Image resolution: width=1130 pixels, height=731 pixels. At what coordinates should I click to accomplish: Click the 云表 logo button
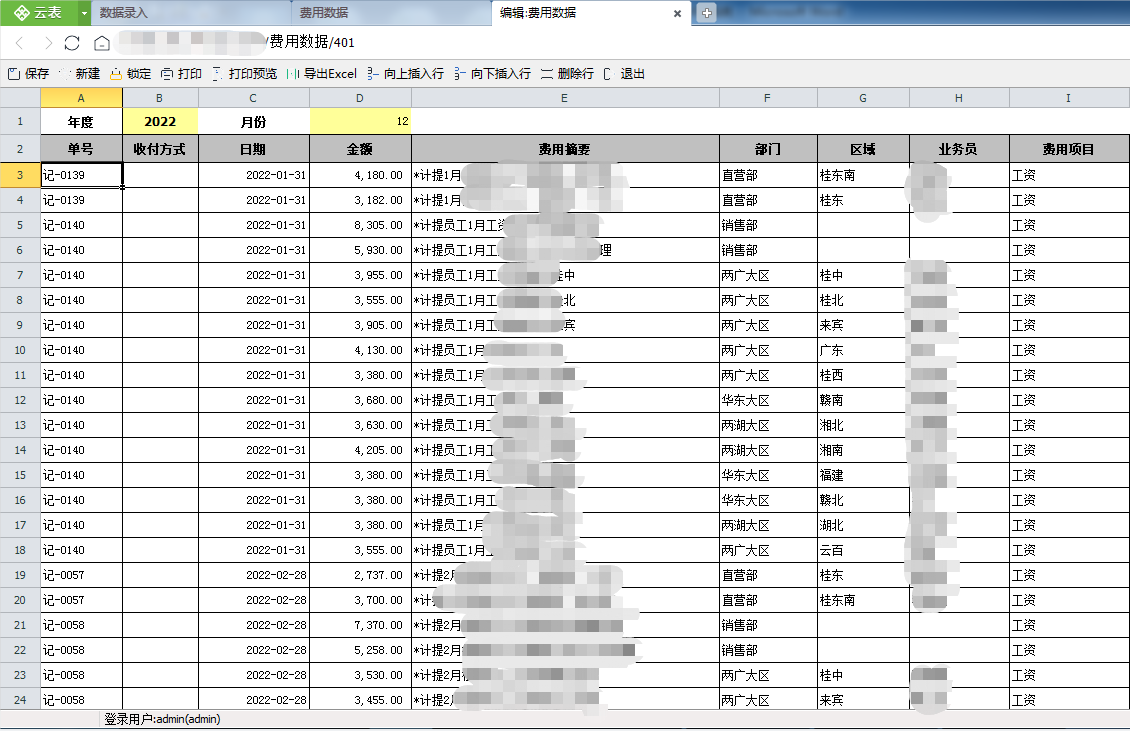pos(39,13)
